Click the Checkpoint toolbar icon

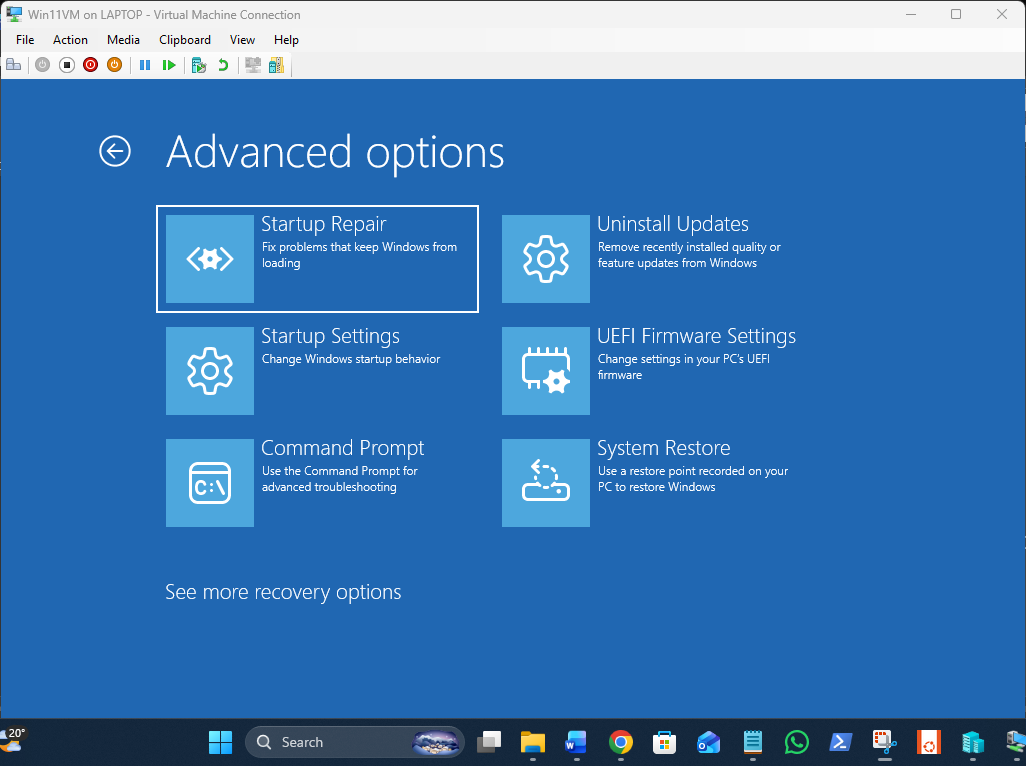[x=199, y=65]
